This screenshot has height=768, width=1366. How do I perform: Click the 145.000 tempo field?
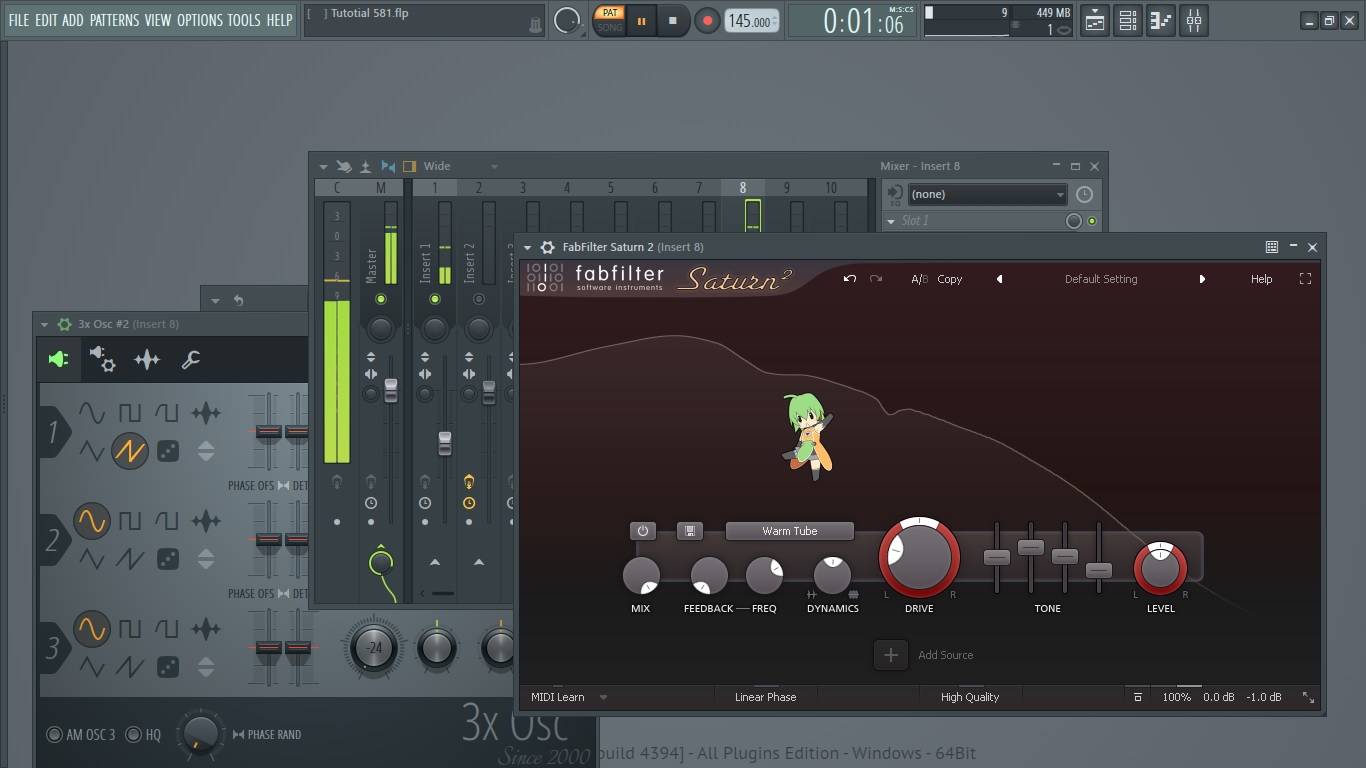pos(751,21)
